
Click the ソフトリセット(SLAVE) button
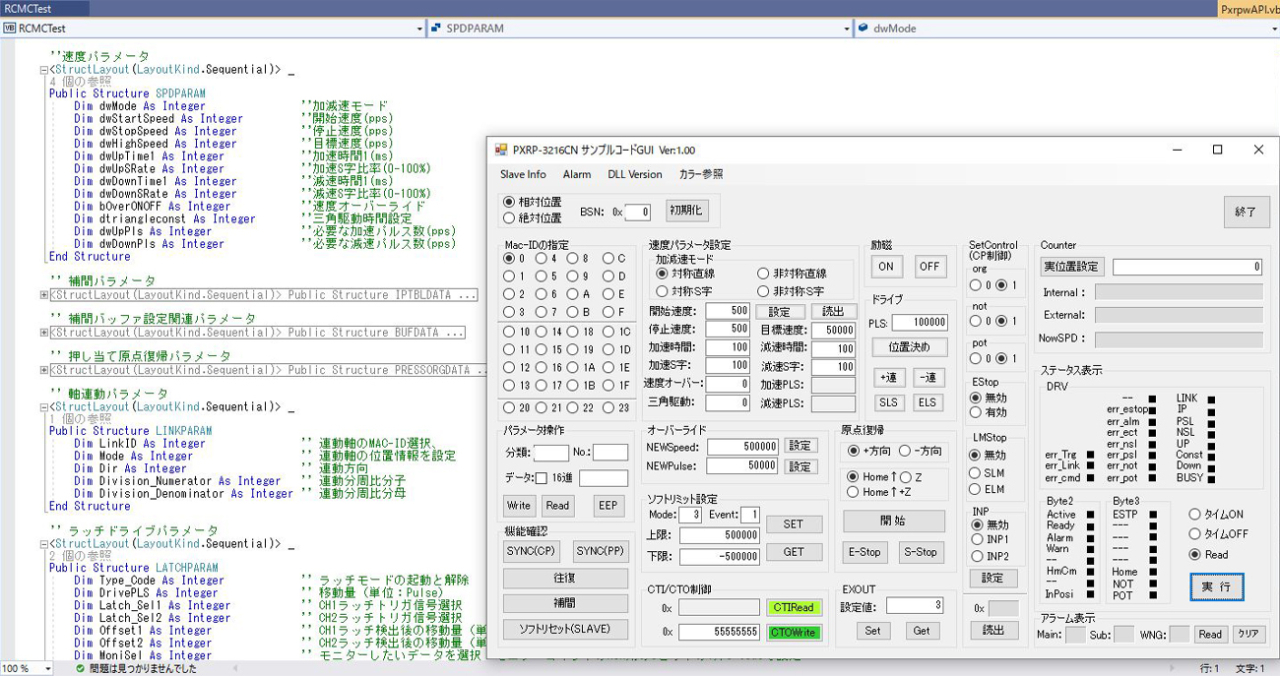(x=564, y=629)
